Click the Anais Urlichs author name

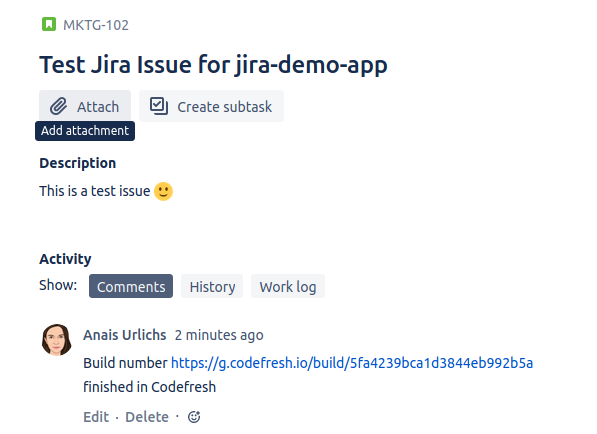pyautogui.click(x=125, y=335)
